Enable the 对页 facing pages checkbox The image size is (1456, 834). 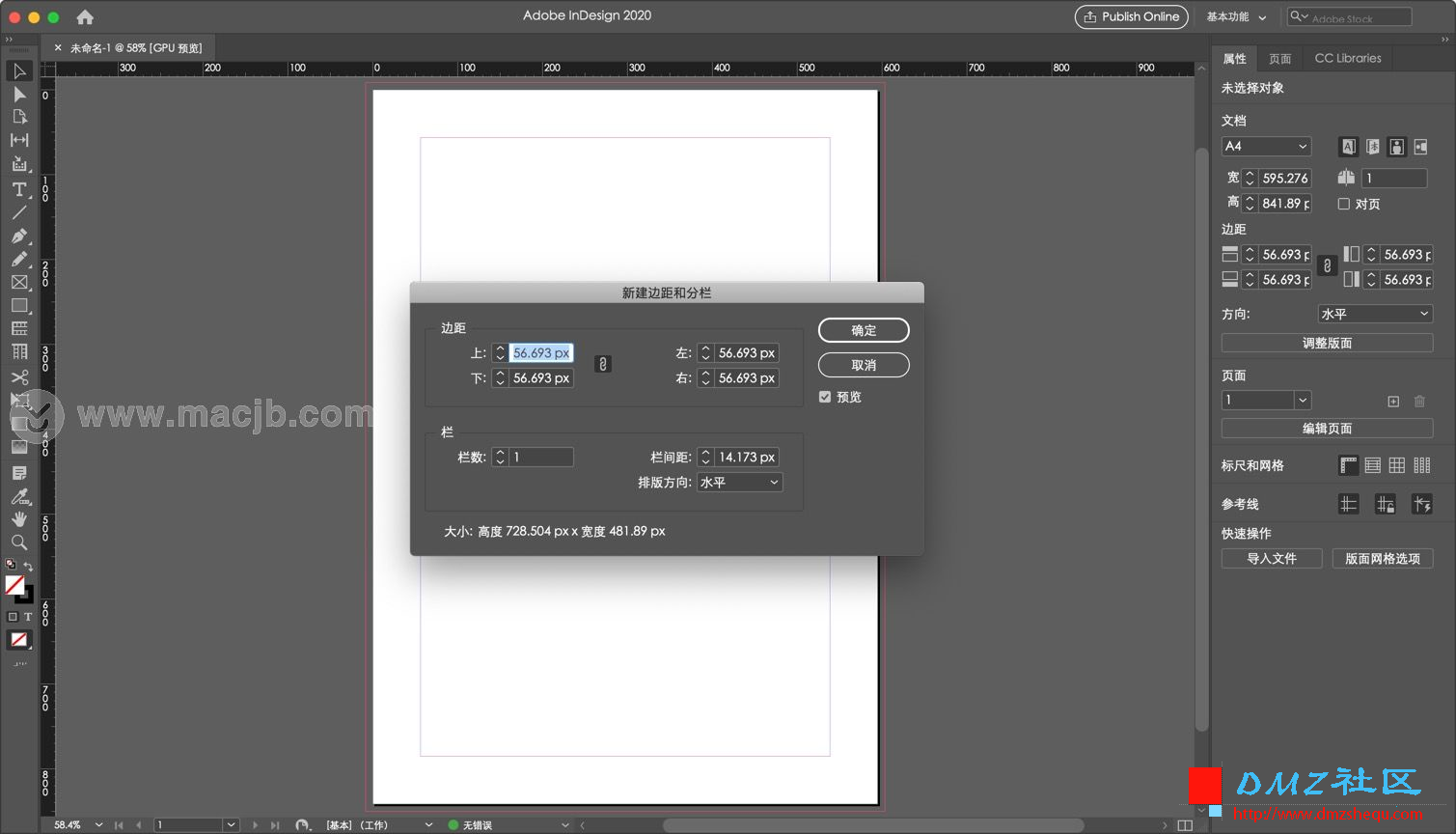(x=1343, y=204)
